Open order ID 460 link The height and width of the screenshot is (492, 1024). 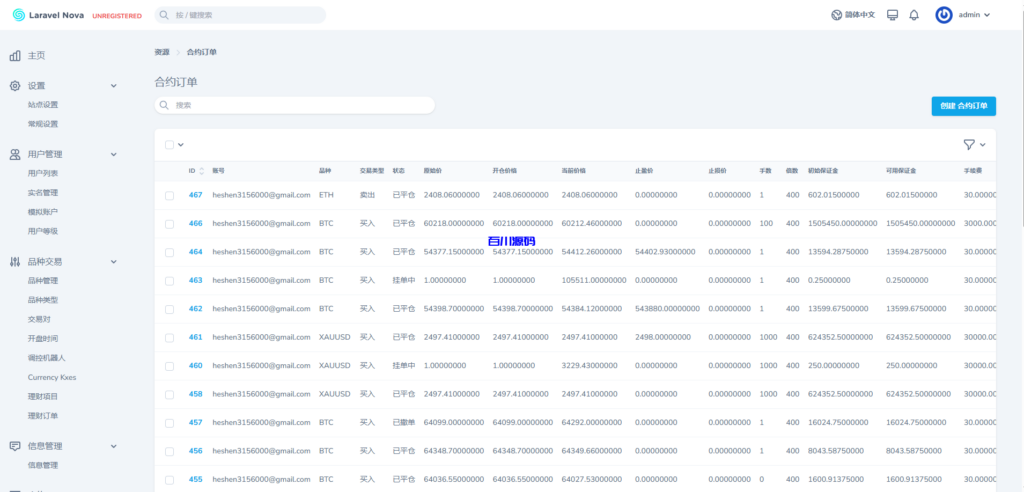[195, 366]
